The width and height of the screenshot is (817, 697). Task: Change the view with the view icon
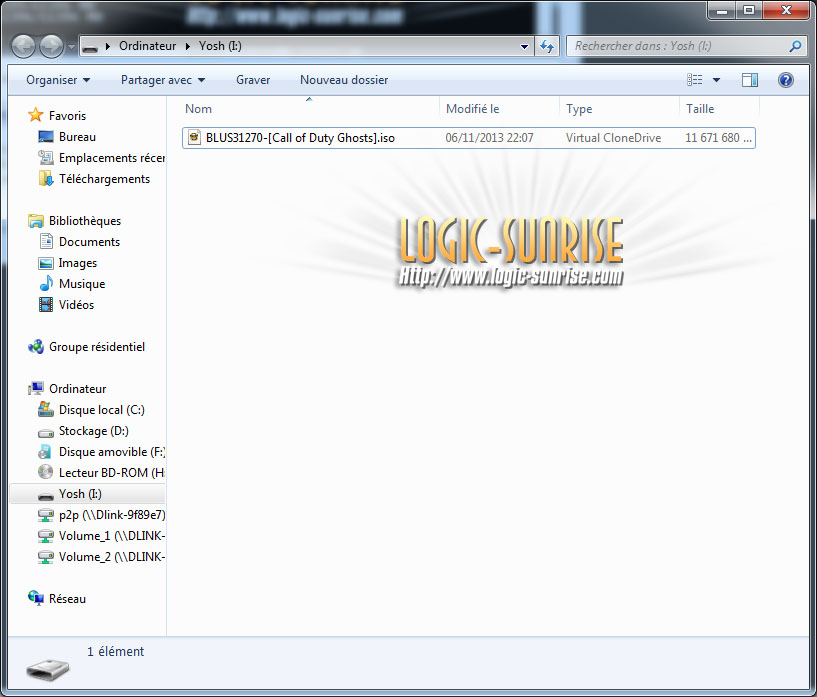pyautogui.click(x=695, y=80)
